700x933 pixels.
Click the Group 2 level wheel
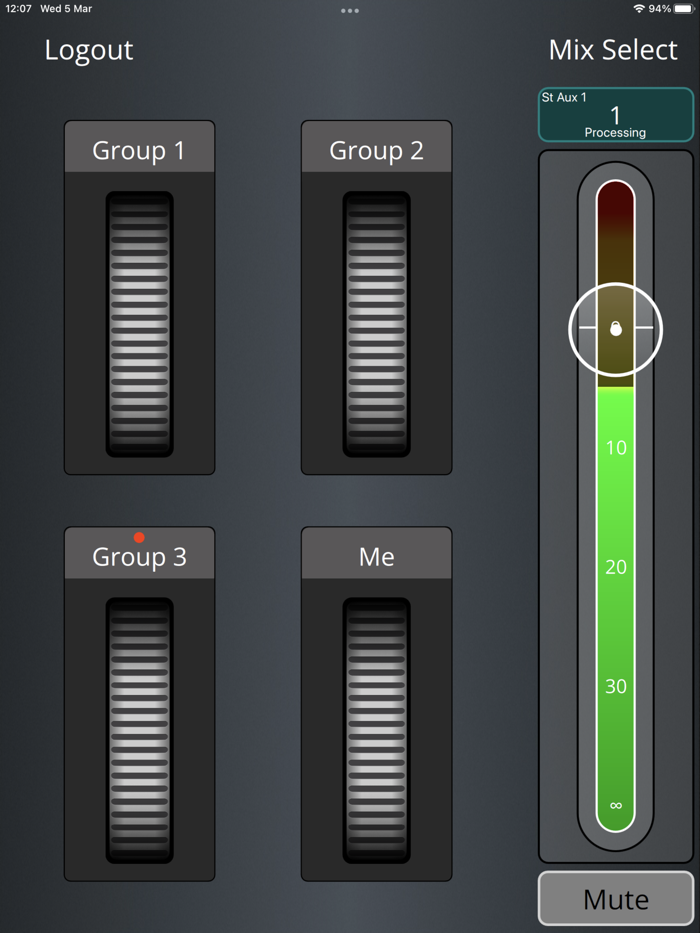coord(376,324)
